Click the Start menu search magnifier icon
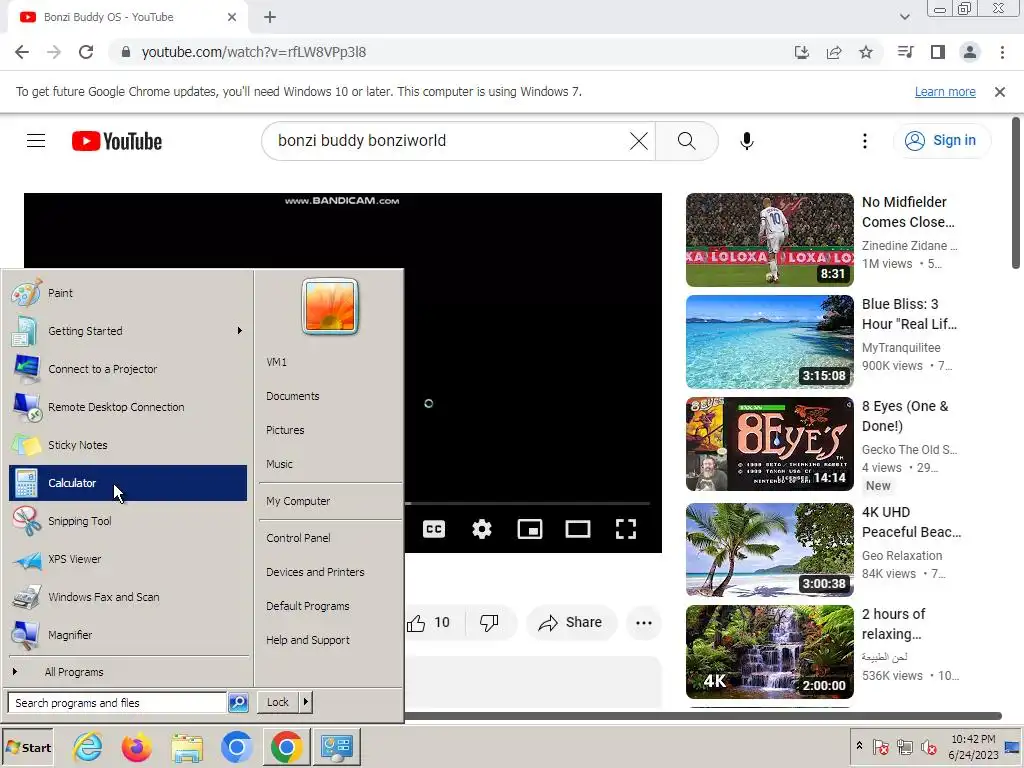 [x=238, y=703]
